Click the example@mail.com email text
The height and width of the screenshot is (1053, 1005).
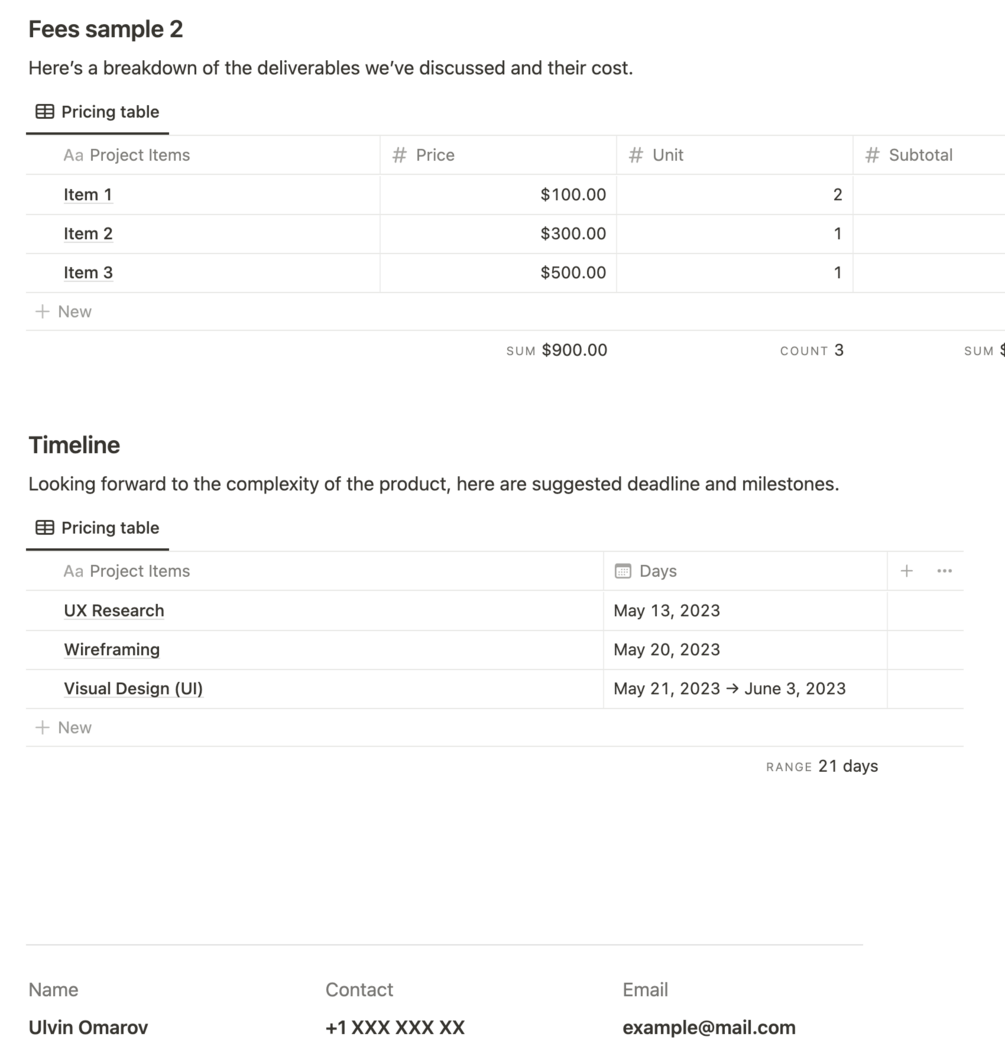(709, 1027)
